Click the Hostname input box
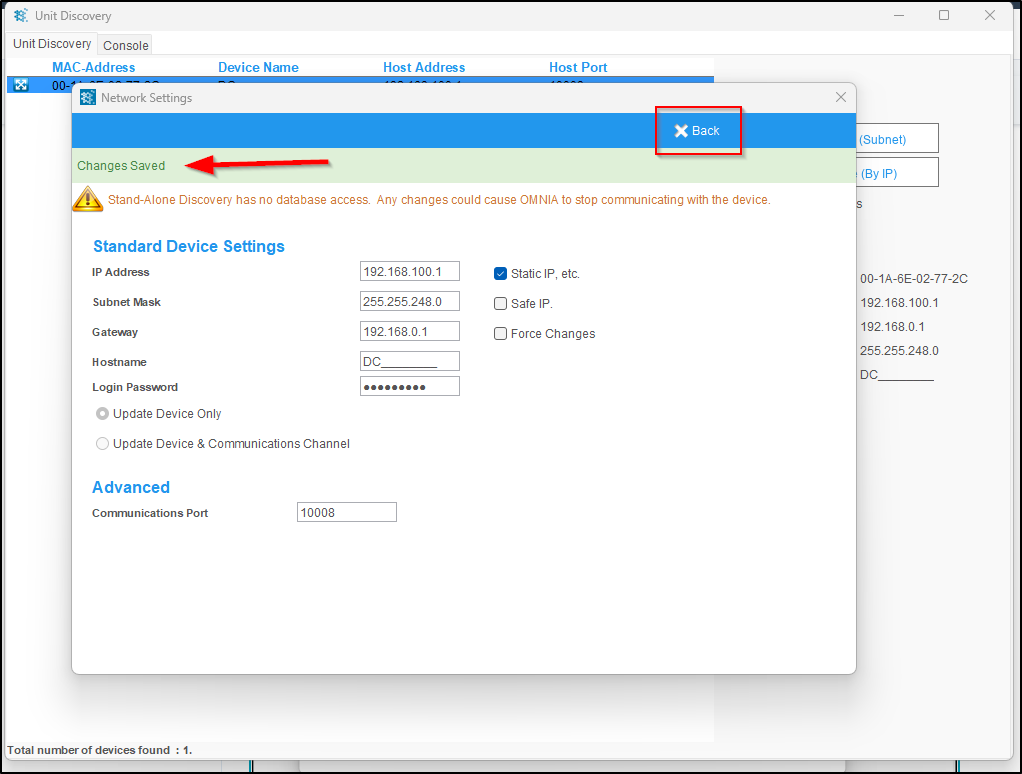The width and height of the screenshot is (1022, 774). [409, 362]
